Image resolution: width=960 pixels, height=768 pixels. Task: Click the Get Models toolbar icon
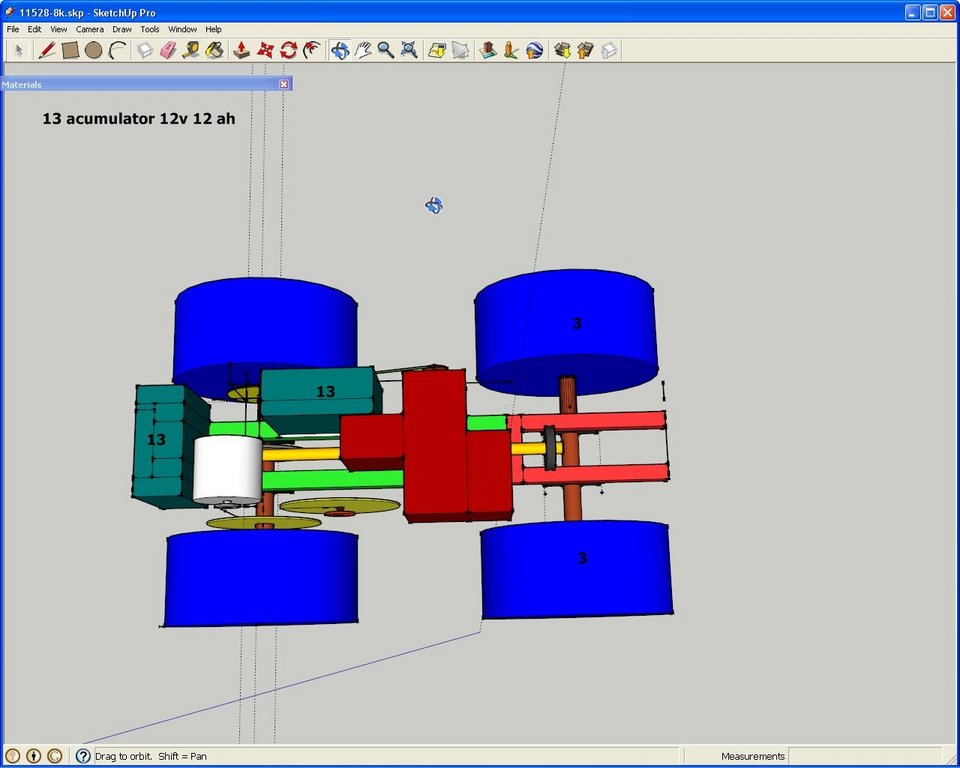tap(562, 50)
